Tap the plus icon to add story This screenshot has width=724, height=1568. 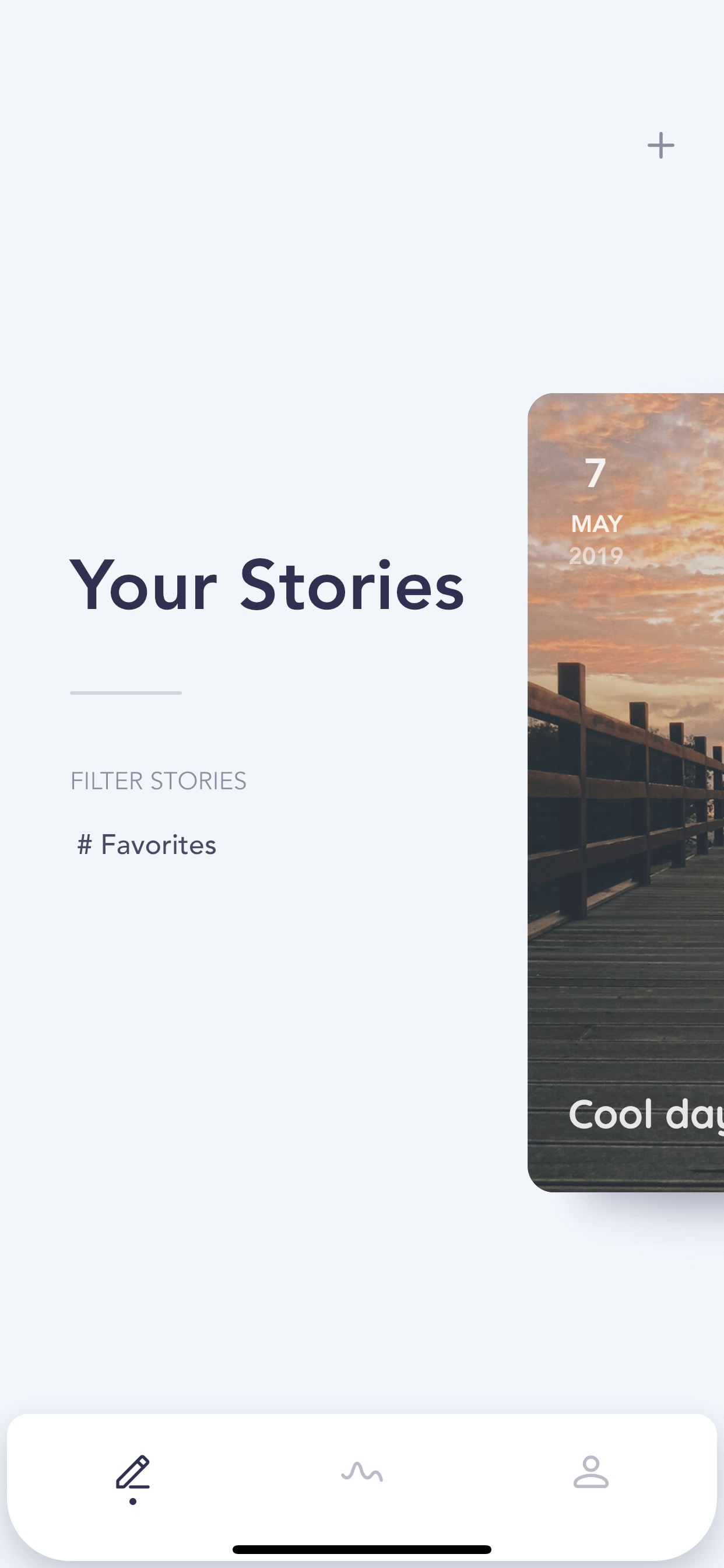660,145
